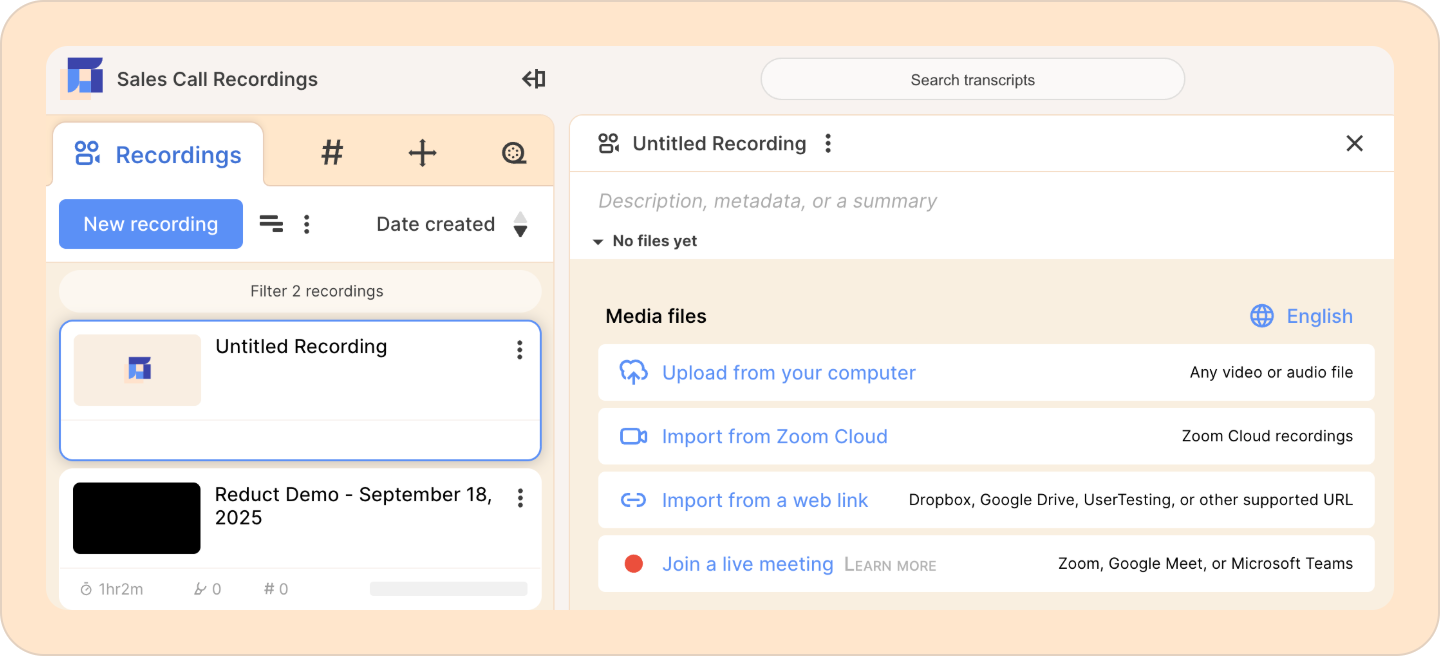Image resolution: width=1440 pixels, height=656 pixels.
Task: Click the New recording button
Action: click(151, 224)
